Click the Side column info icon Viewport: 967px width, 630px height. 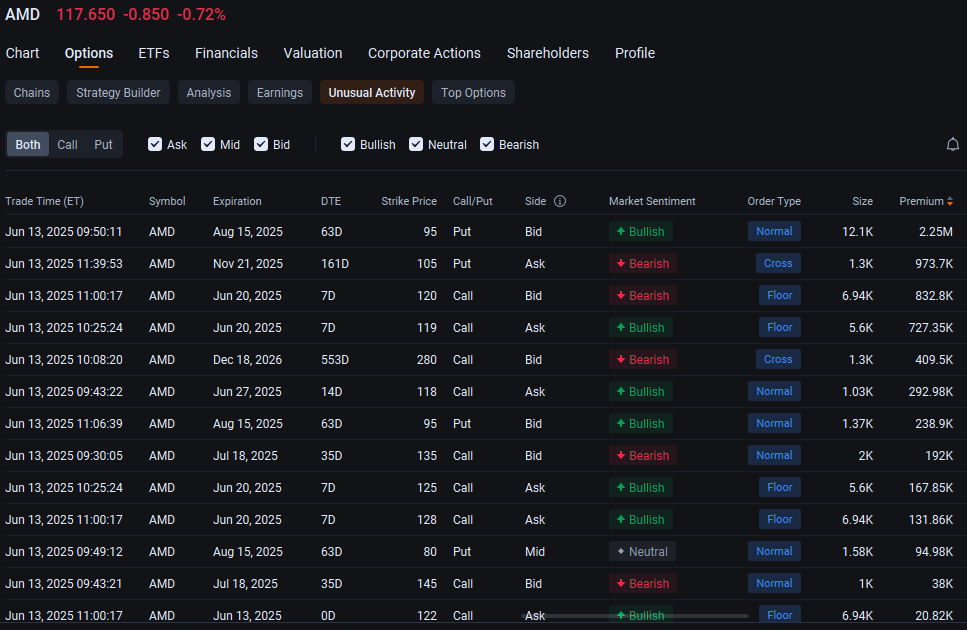coord(559,201)
